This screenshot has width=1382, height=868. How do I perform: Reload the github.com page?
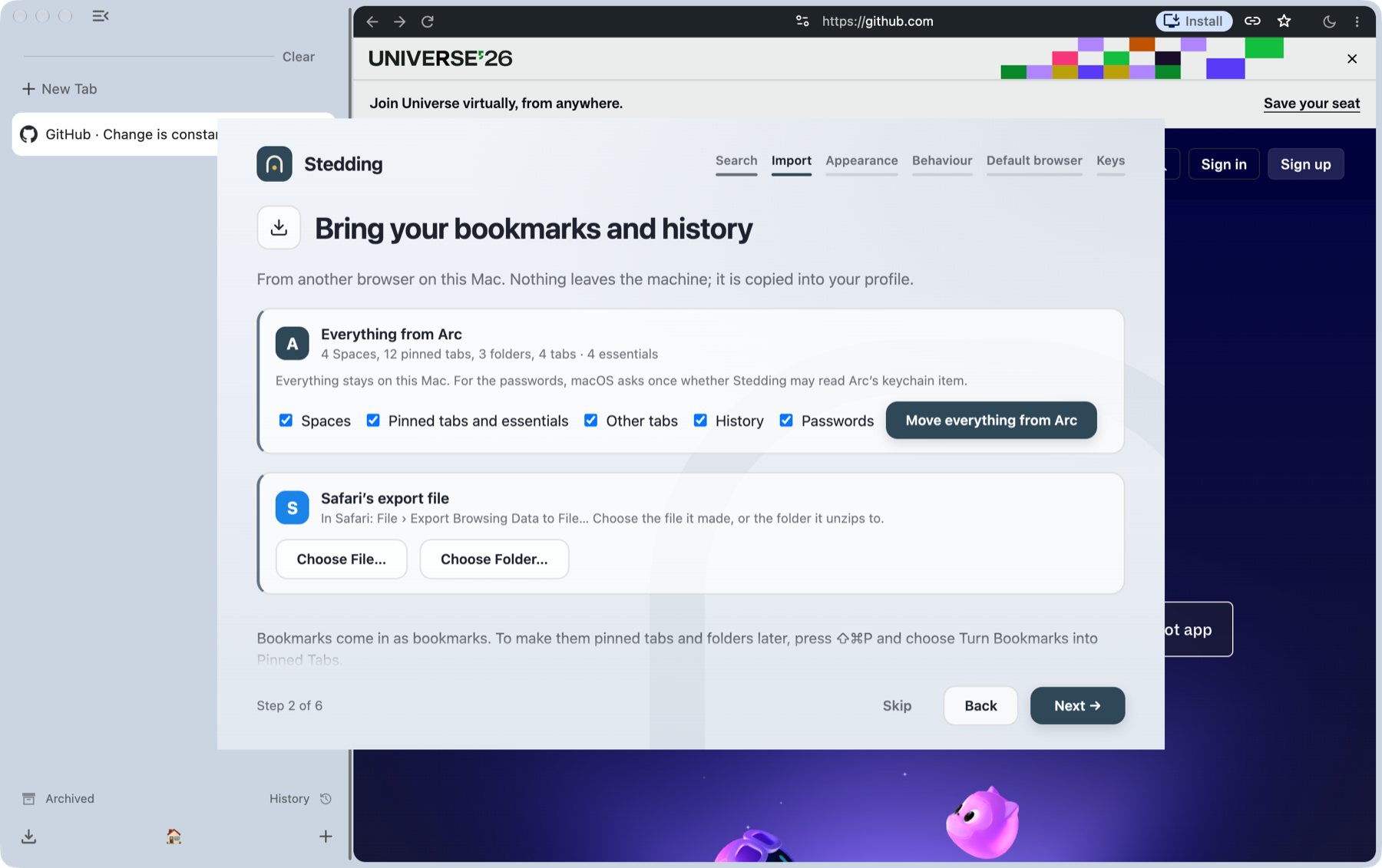(x=428, y=21)
